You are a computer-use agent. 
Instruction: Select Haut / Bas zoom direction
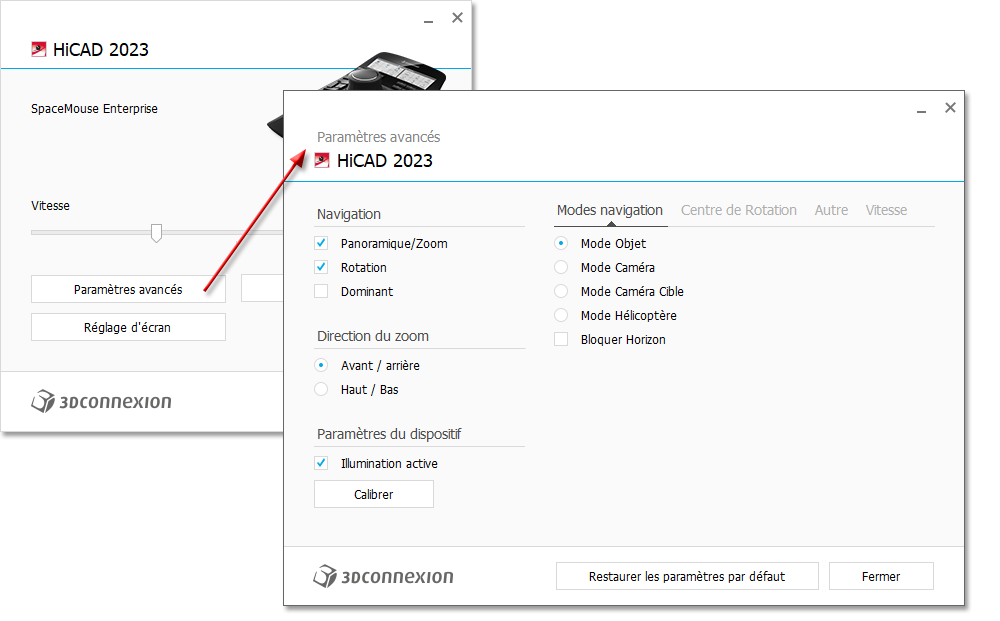[x=321, y=389]
